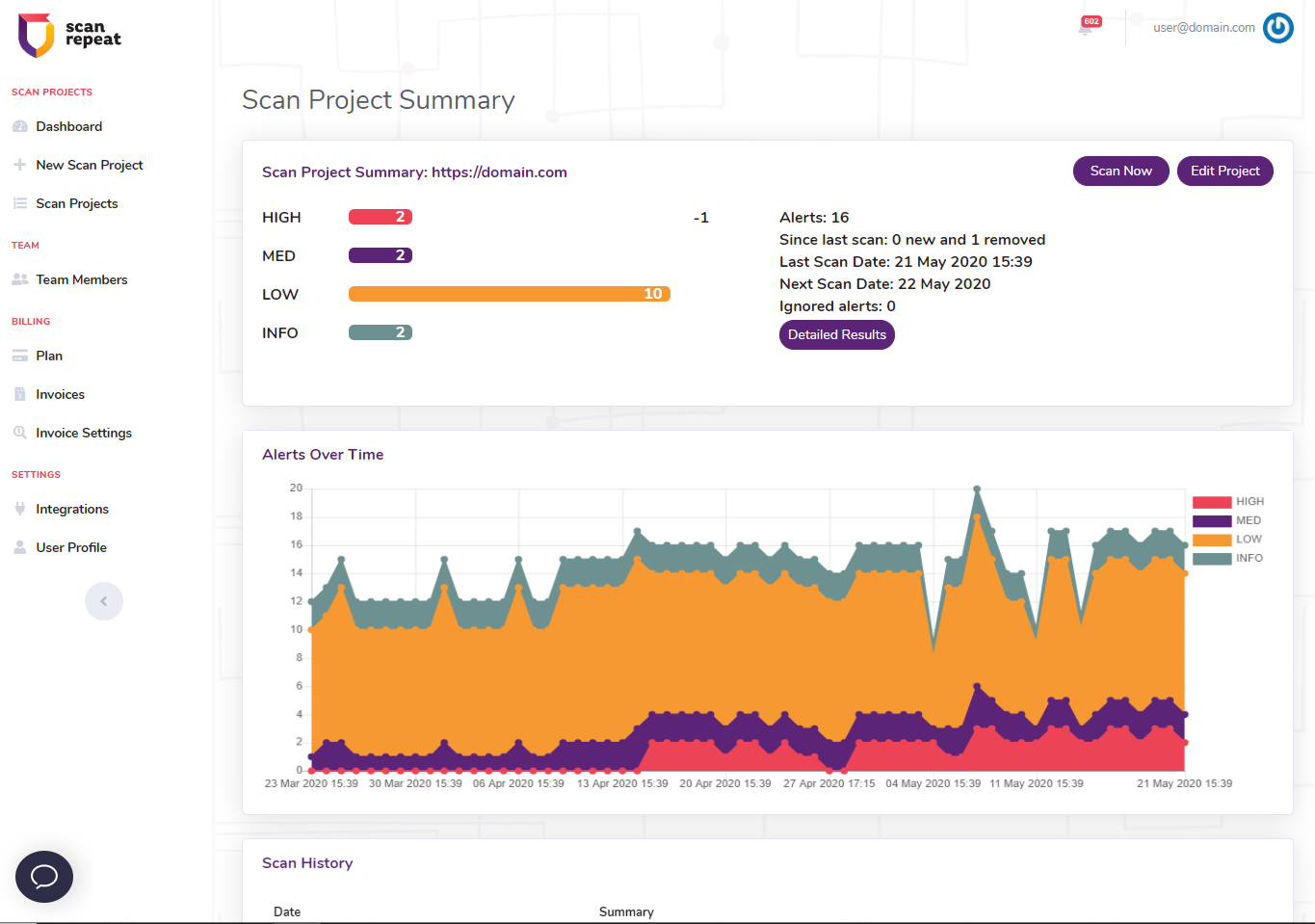Image resolution: width=1315 pixels, height=924 pixels.
Task: Click the Dashboard gauge icon
Action: [x=19, y=126]
